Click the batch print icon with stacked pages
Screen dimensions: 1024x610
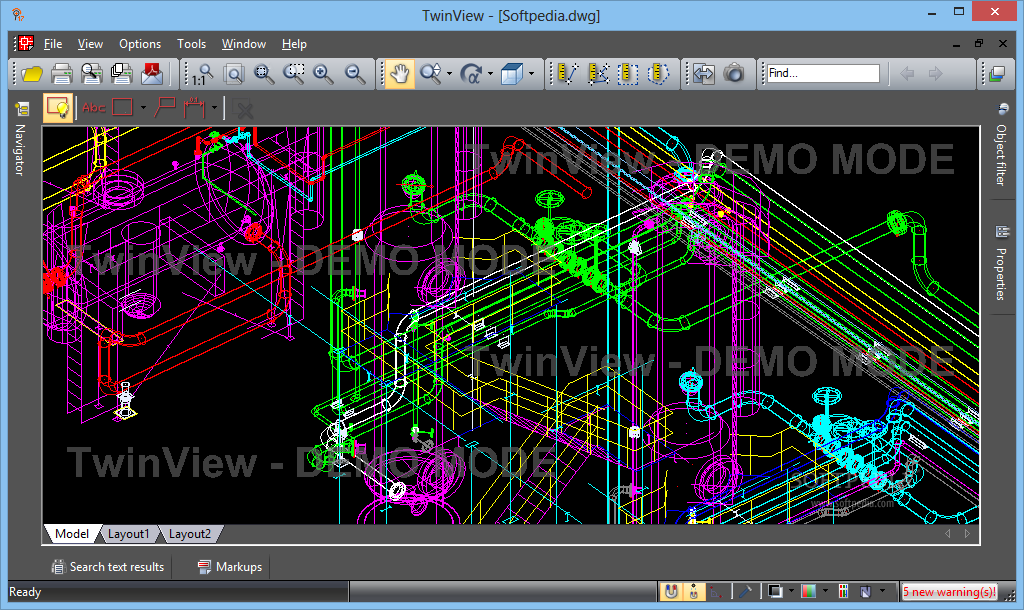(121, 74)
